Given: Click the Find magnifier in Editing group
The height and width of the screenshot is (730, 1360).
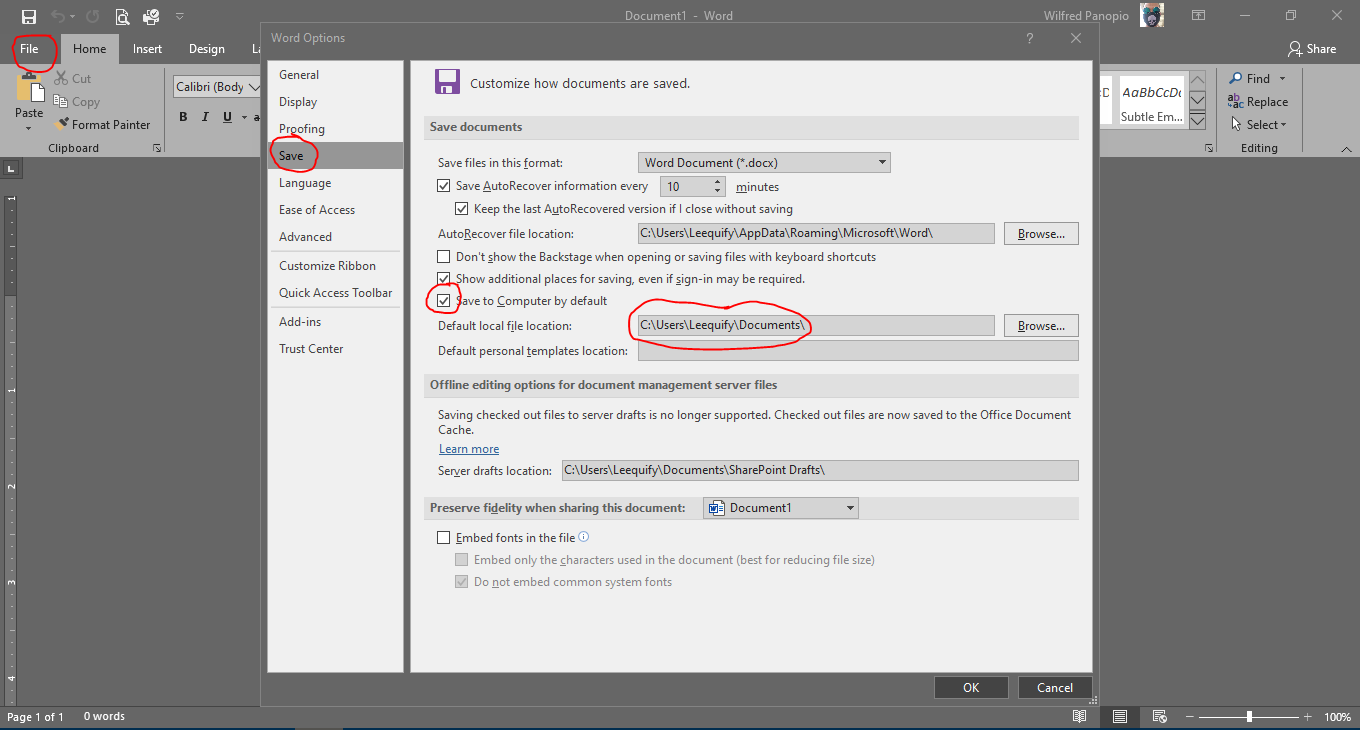Looking at the screenshot, I should [x=1236, y=78].
